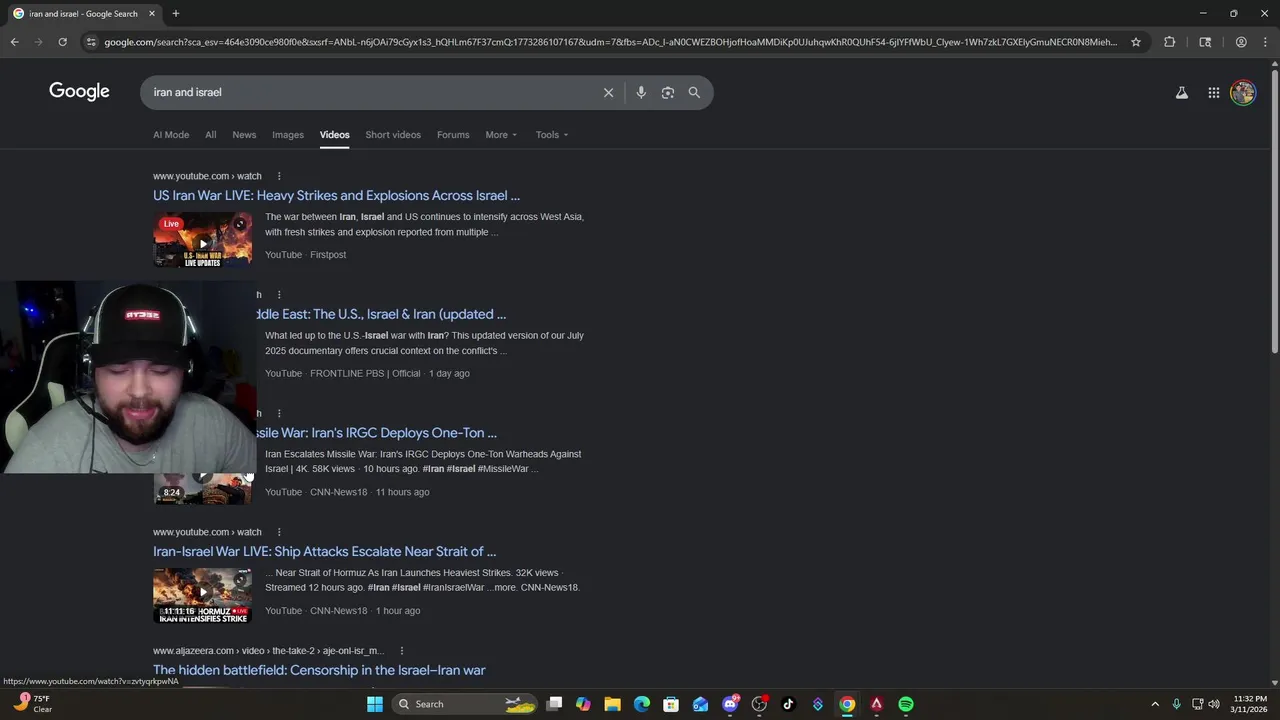Play the 8:24 CNN-News18 video thumbnail
Screen dimensions: 1280x720
pyautogui.click(x=202, y=489)
